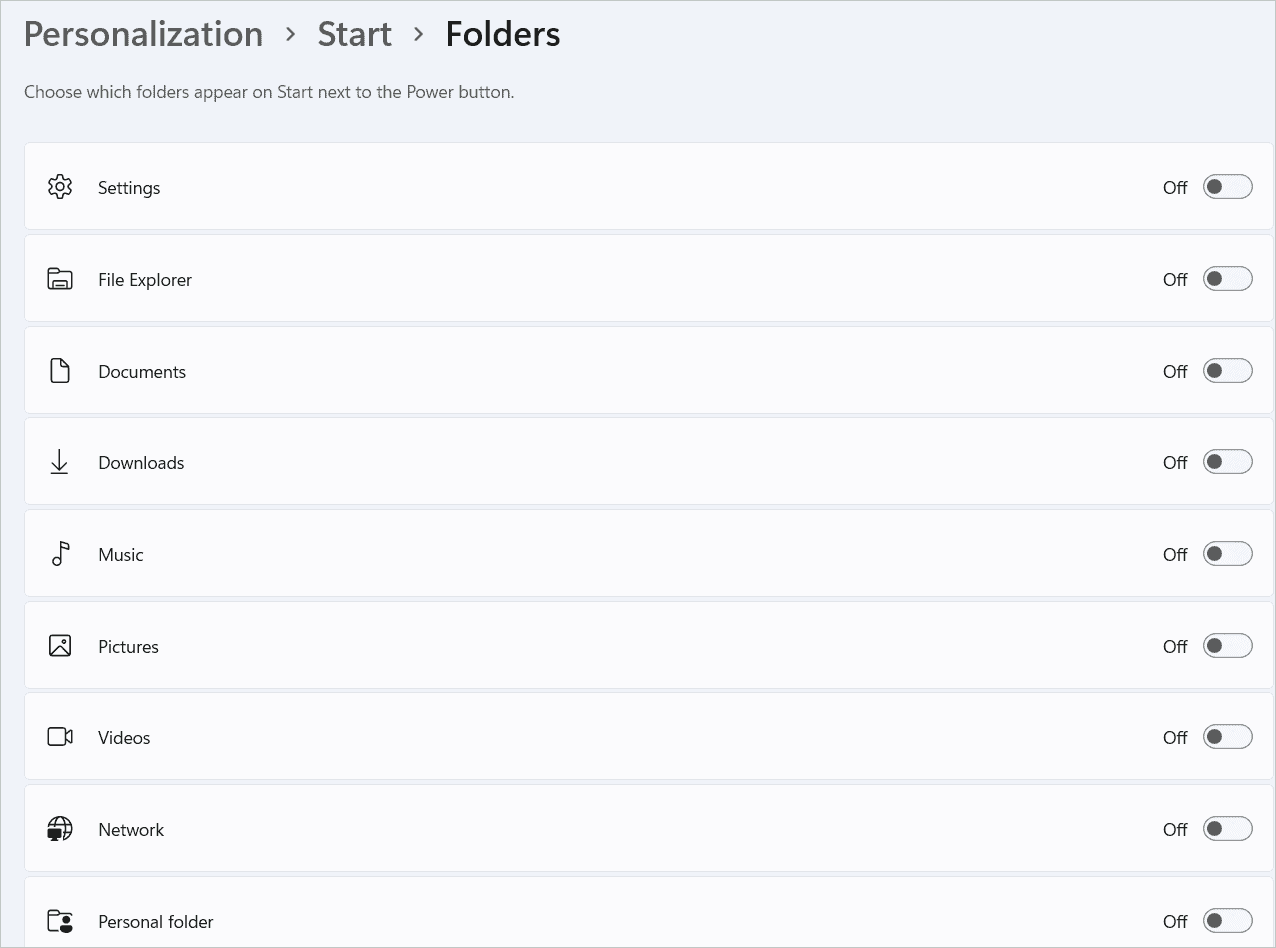Turn on the File Explorer toggle
The height and width of the screenshot is (948, 1276).
coord(1227,279)
